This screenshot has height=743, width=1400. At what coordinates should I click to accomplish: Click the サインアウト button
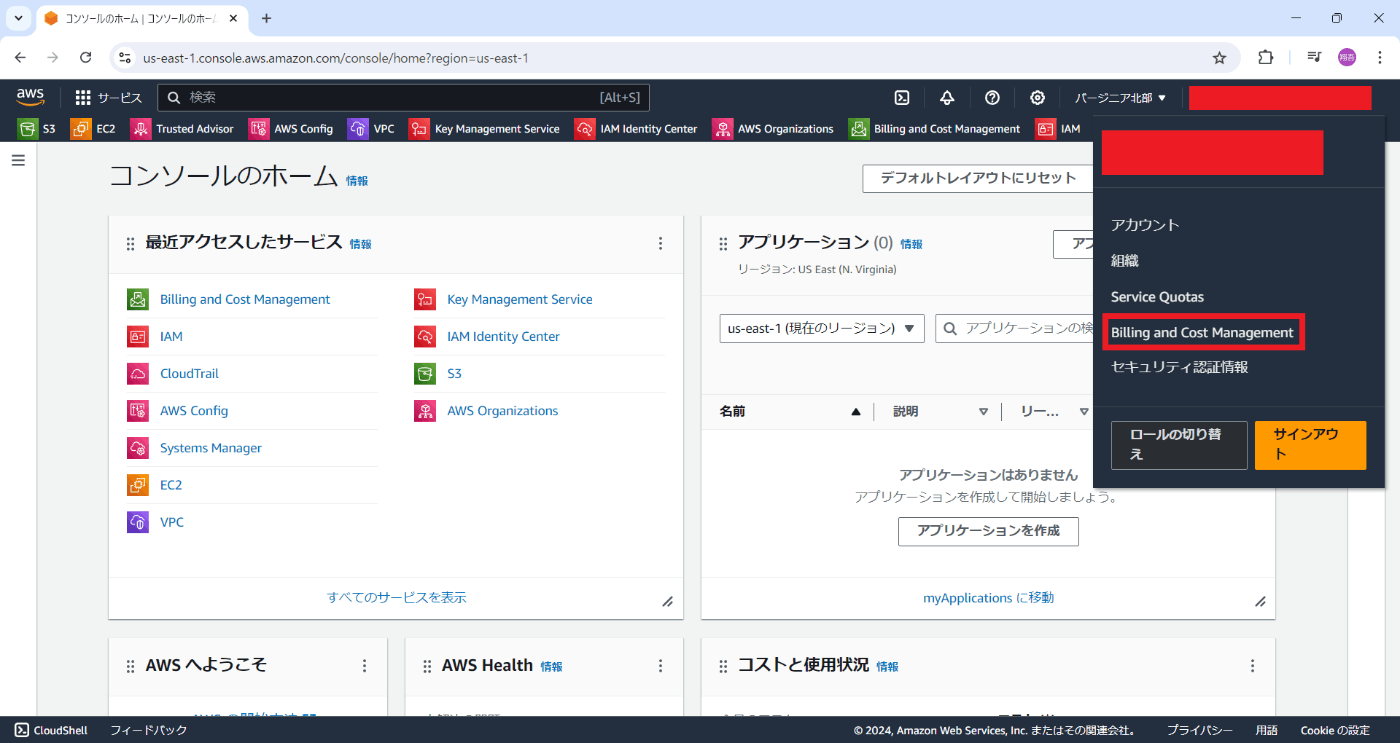tap(1310, 445)
